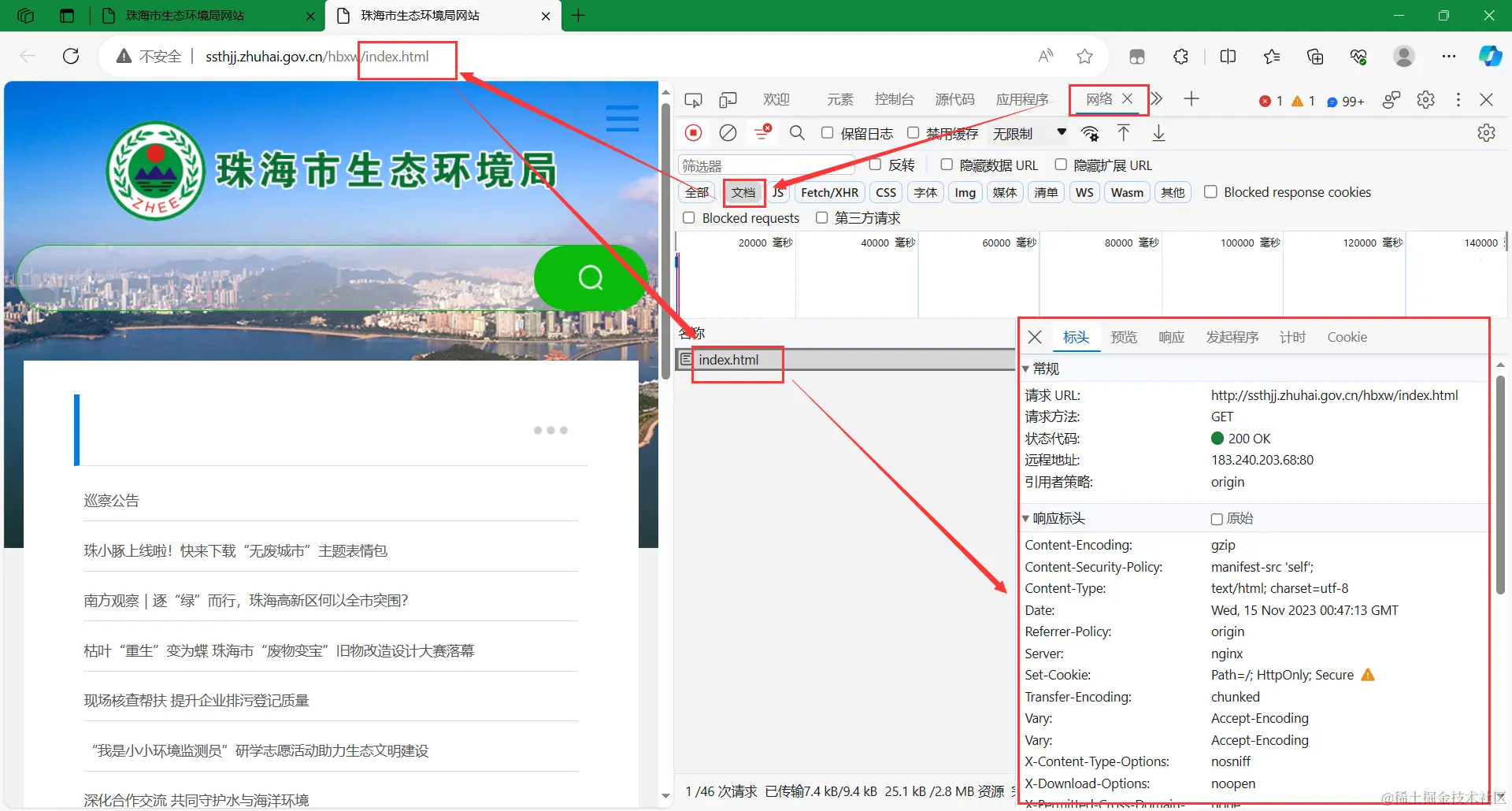This screenshot has height=811, width=1512.
Task: Switch to the 元素 DevTools tab
Action: pyautogui.click(x=840, y=99)
